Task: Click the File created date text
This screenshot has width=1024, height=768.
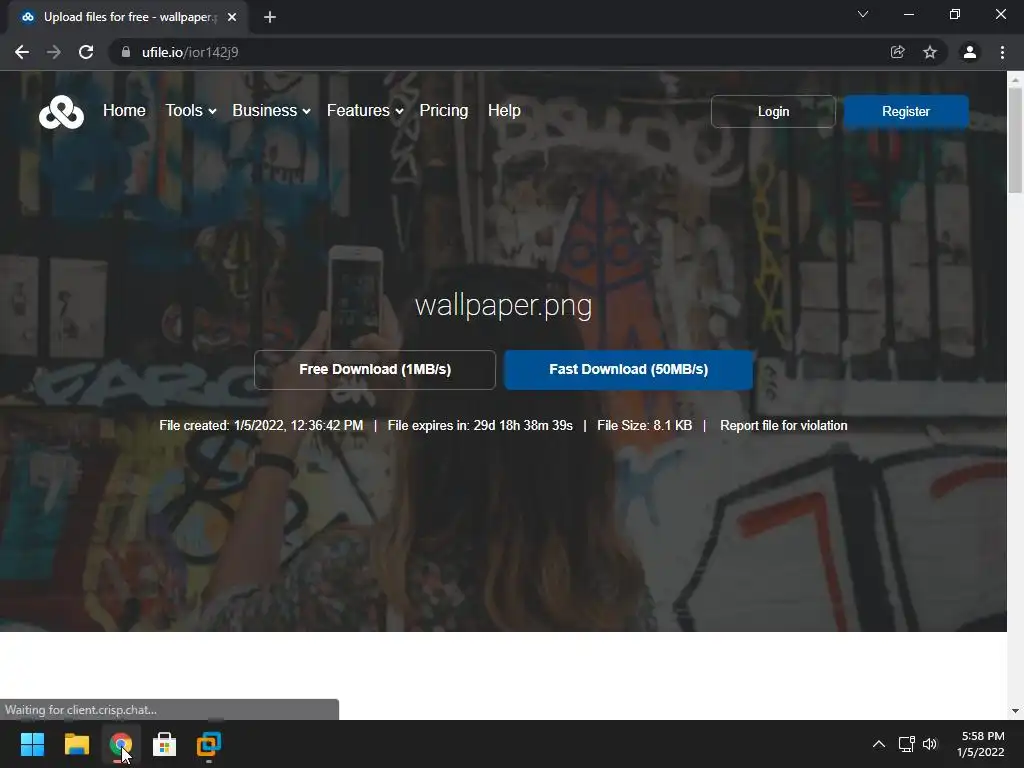Action: pyautogui.click(x=261, y=426)
